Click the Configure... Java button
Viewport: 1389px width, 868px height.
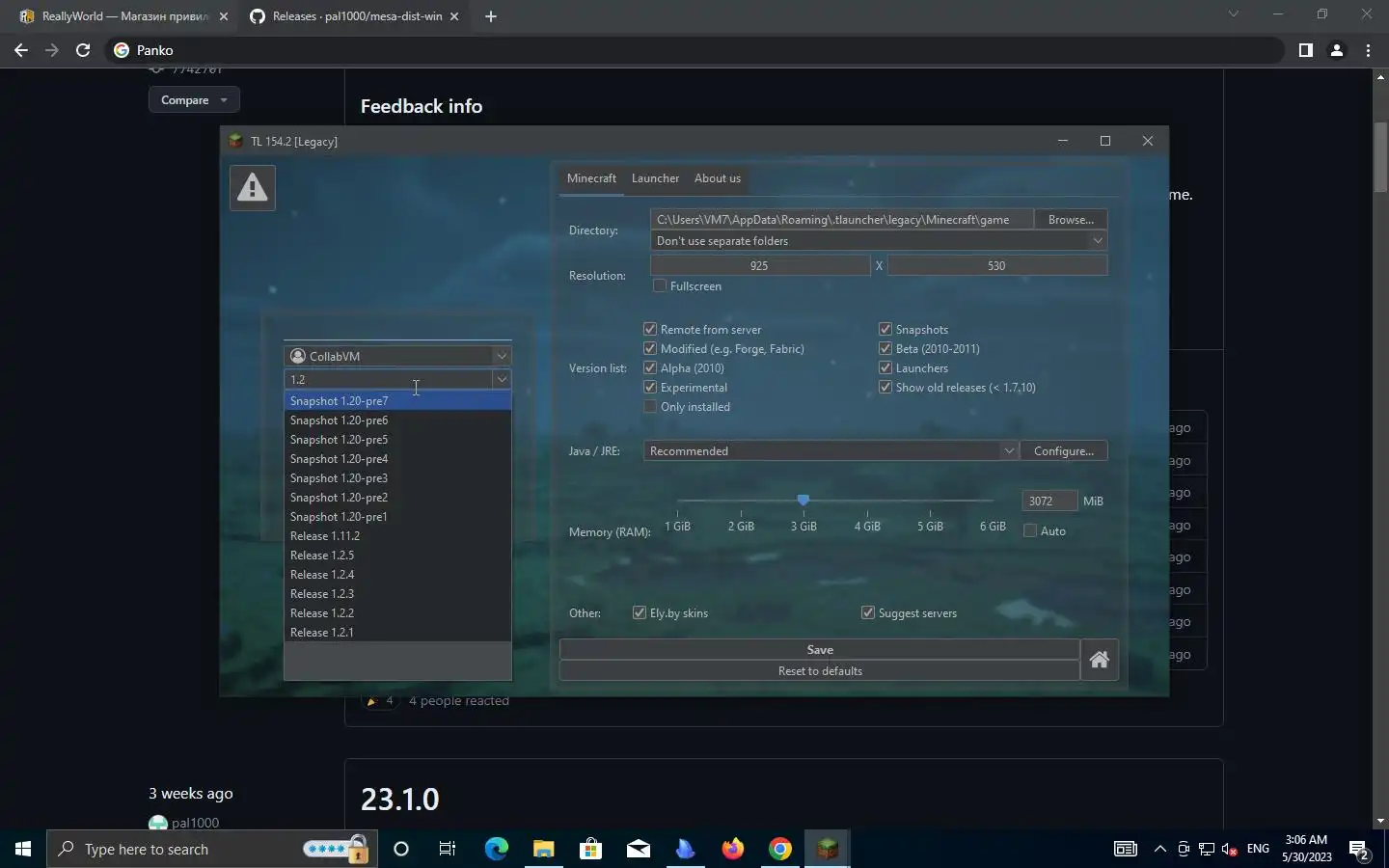1064,451
